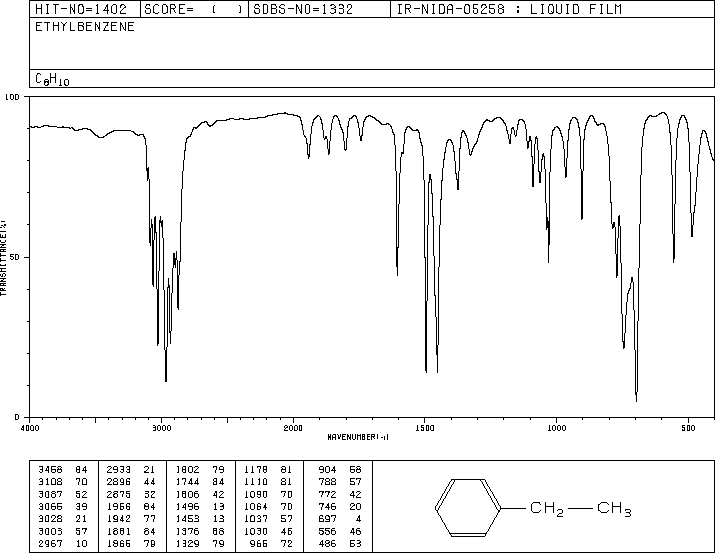
Task: Click the 3000 tick label on x-axis
Action: 161,428
